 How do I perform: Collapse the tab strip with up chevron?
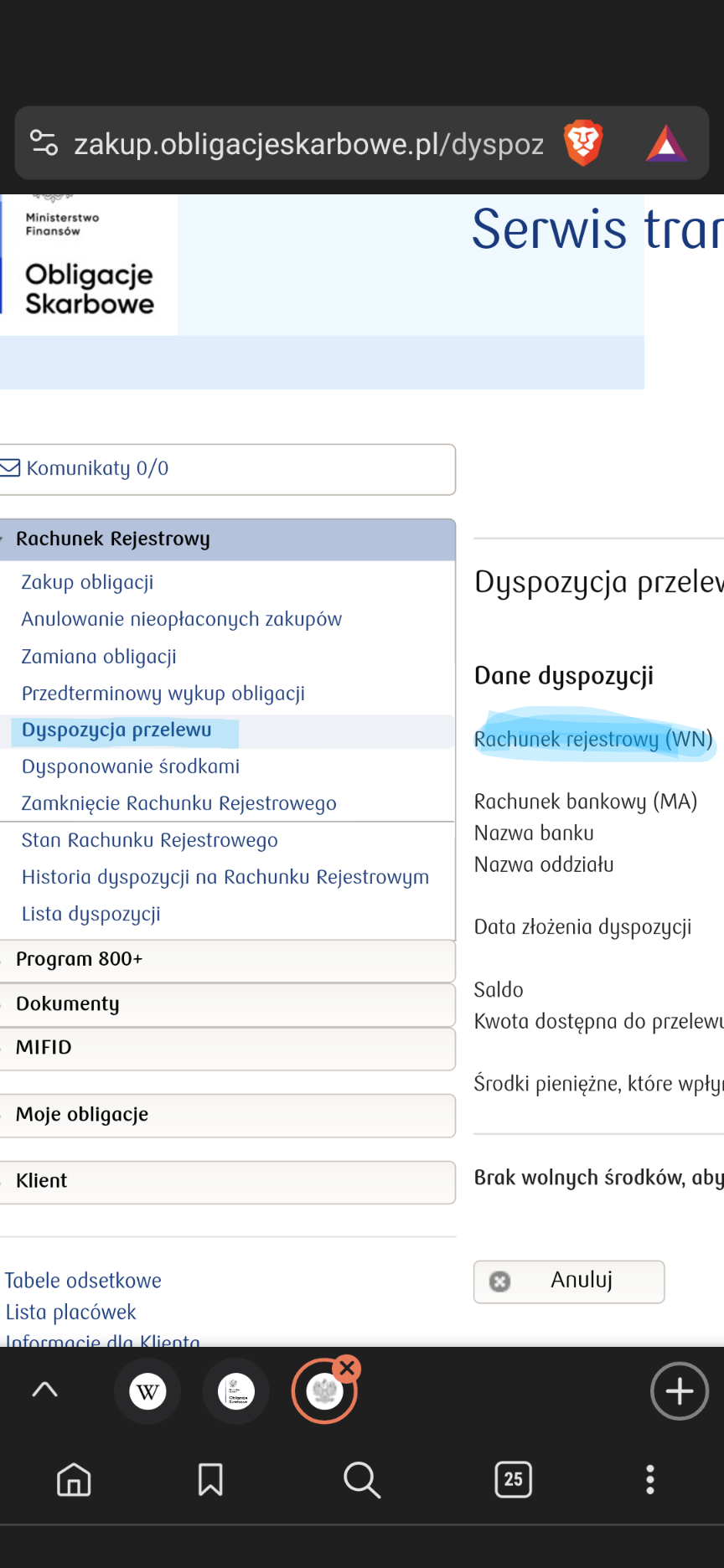pyautogui.click(x=44, y=1390)
